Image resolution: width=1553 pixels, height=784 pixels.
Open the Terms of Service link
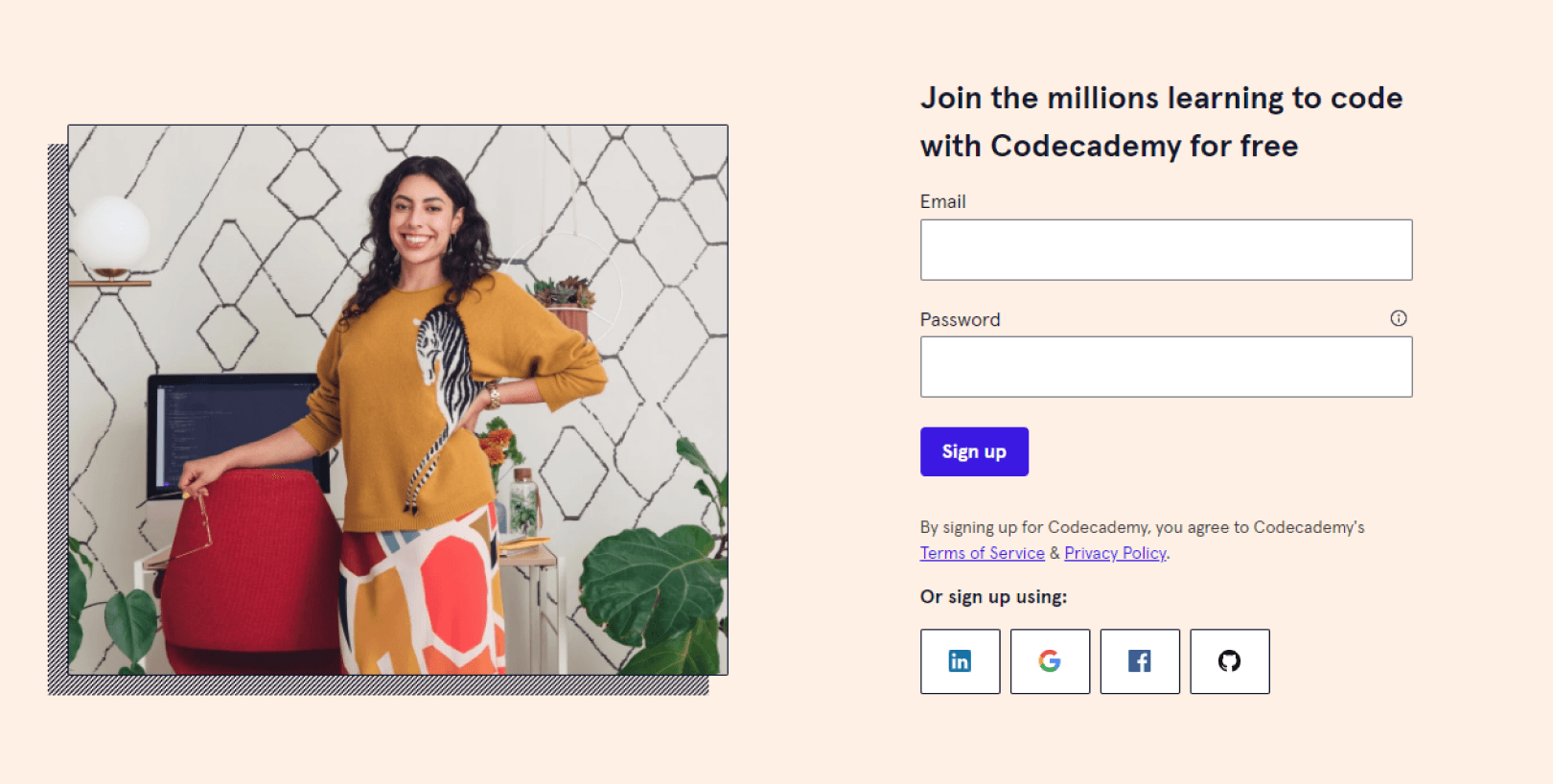pos(982,553)
